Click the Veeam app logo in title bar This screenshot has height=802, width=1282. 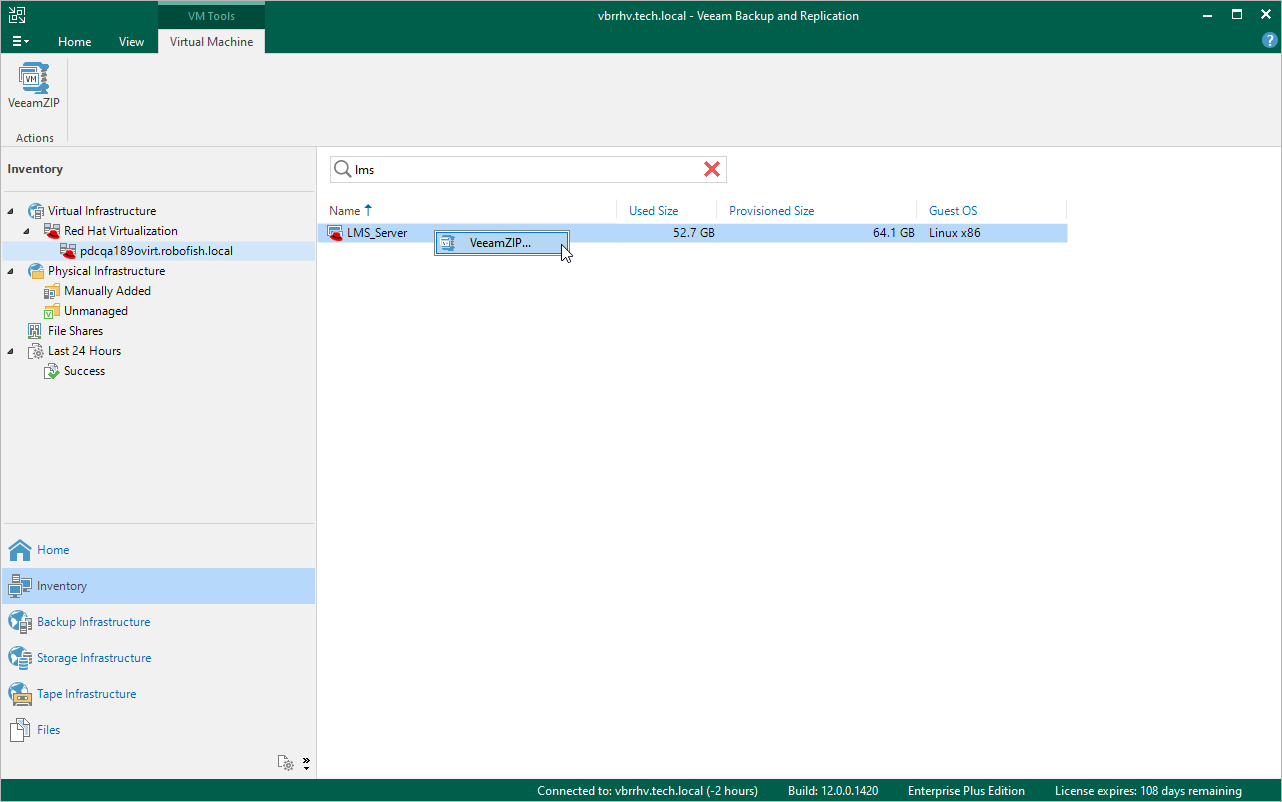(x=16, y=15)
